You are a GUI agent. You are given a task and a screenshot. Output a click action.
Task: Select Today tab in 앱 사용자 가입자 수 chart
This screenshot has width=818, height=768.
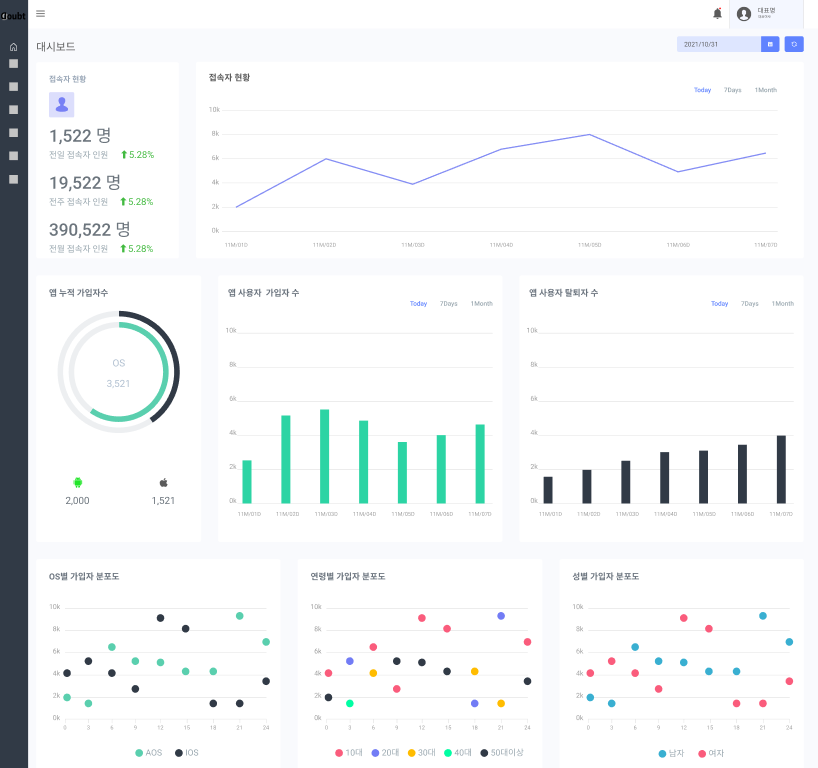(418, 304)
